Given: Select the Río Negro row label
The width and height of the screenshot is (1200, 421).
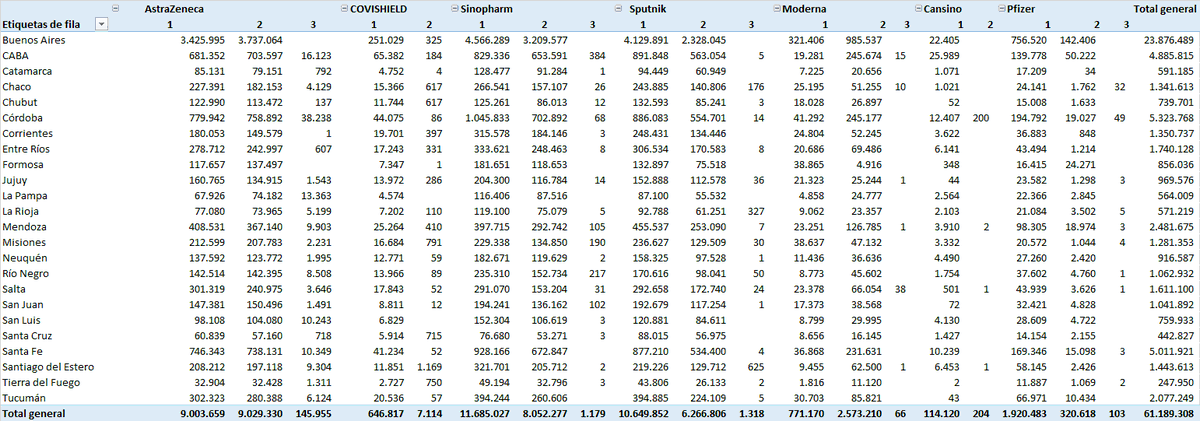Looking at the screenshot, I should pos(25,273).
